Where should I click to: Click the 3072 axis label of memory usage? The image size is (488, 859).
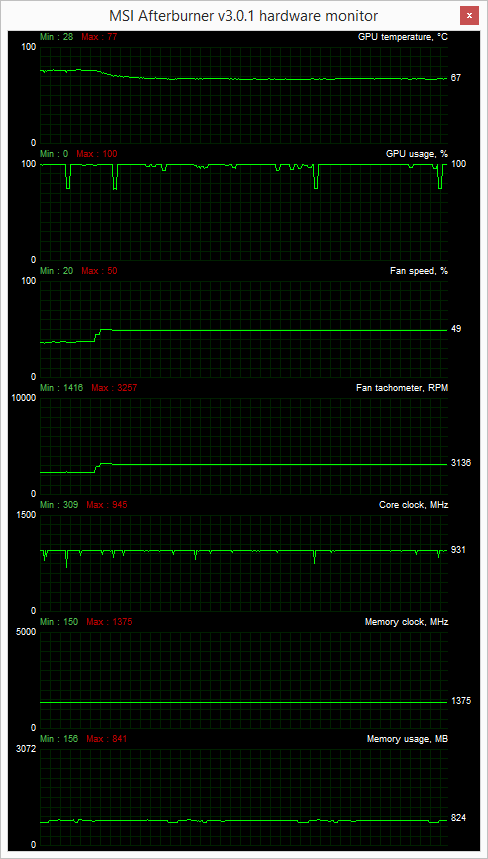tap(26, 749)
